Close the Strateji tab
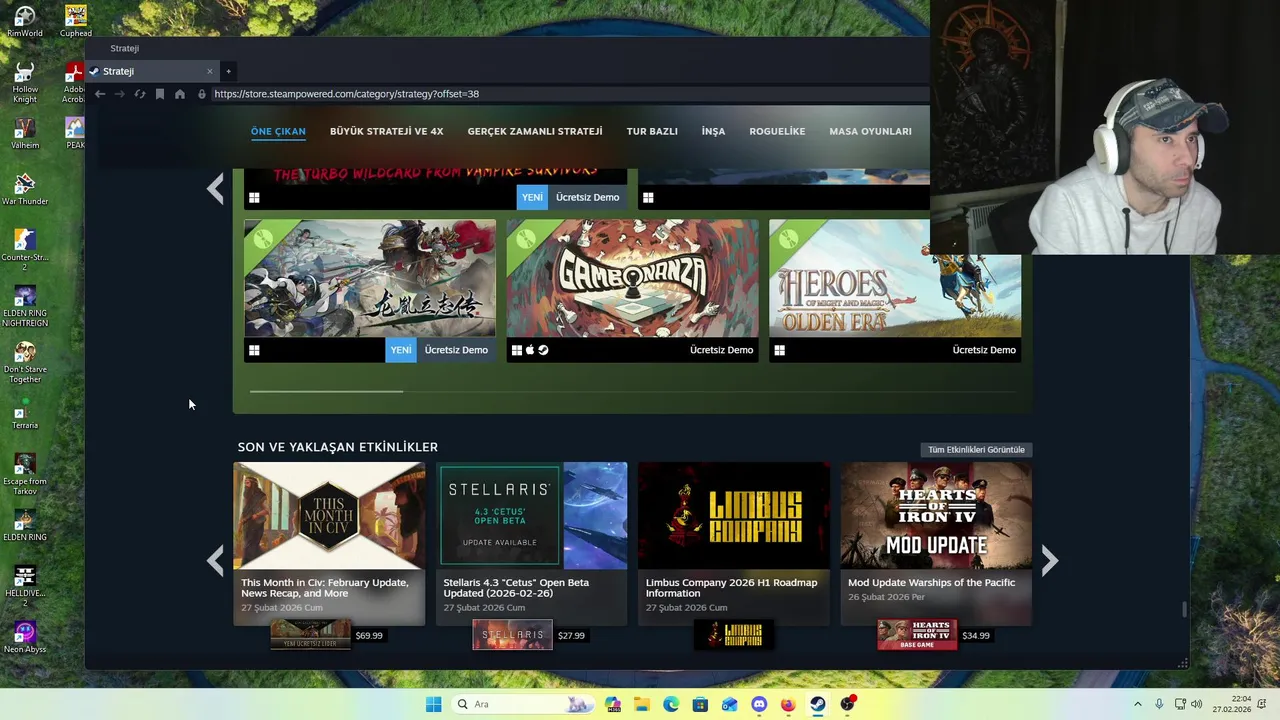1280x720 pixels. coord(209,71)
